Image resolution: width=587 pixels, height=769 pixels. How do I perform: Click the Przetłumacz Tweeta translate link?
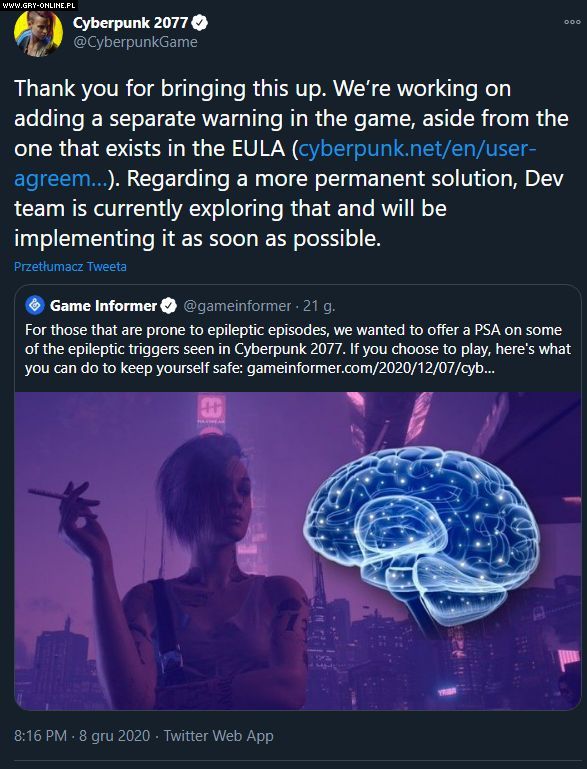pos(70,266)
